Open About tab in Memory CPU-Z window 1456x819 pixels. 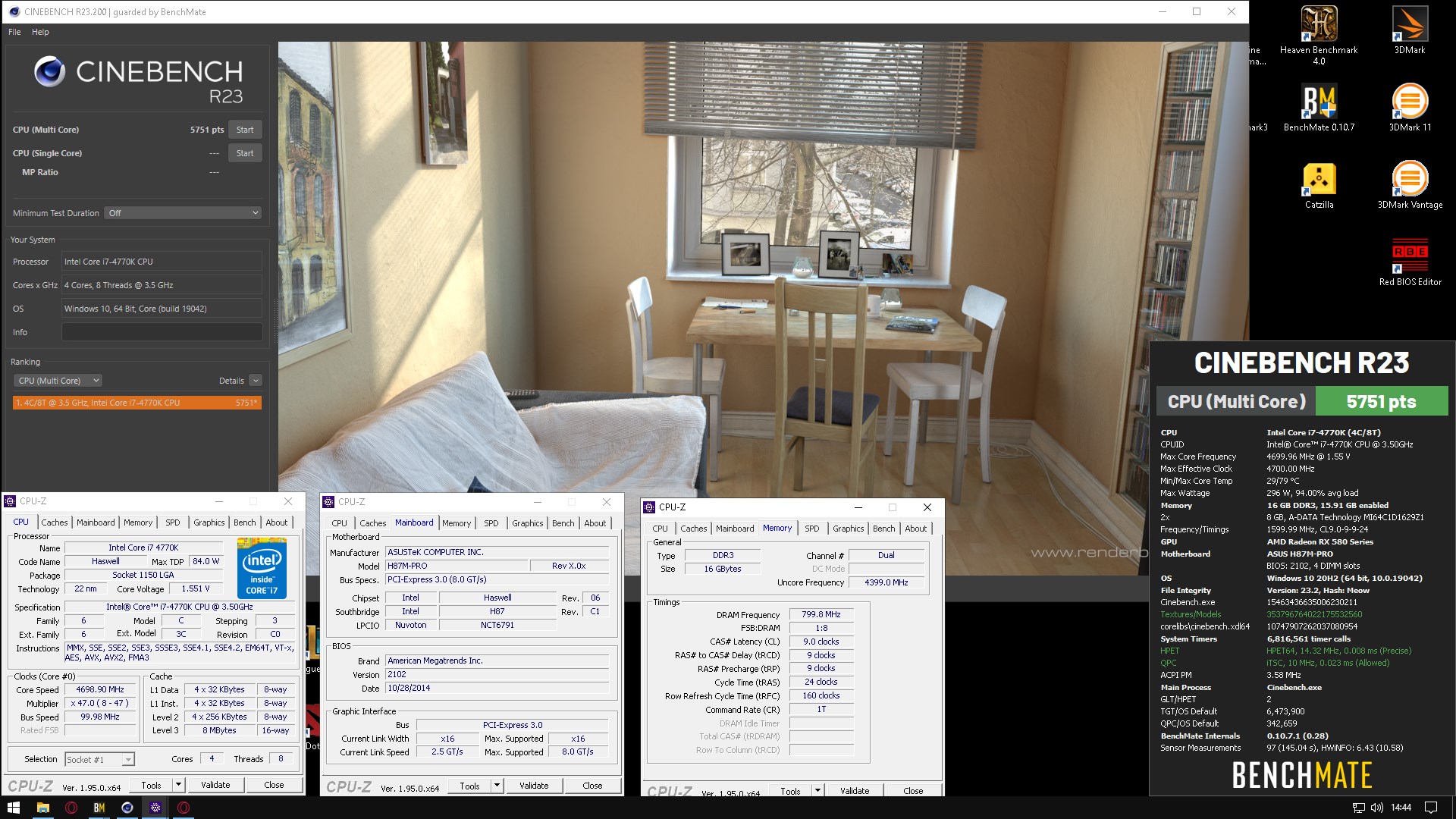915,529
